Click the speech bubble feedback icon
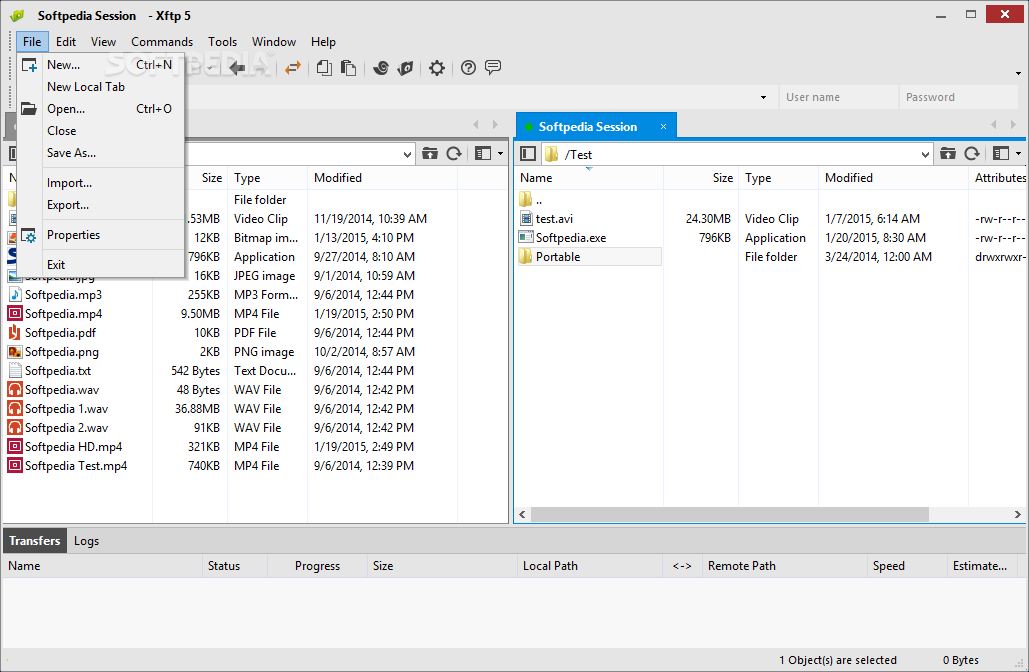 493,67
